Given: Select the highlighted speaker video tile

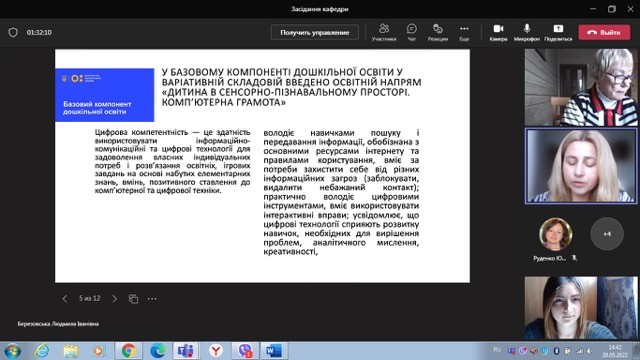Looking at the screenshot, I should (581, 166).
